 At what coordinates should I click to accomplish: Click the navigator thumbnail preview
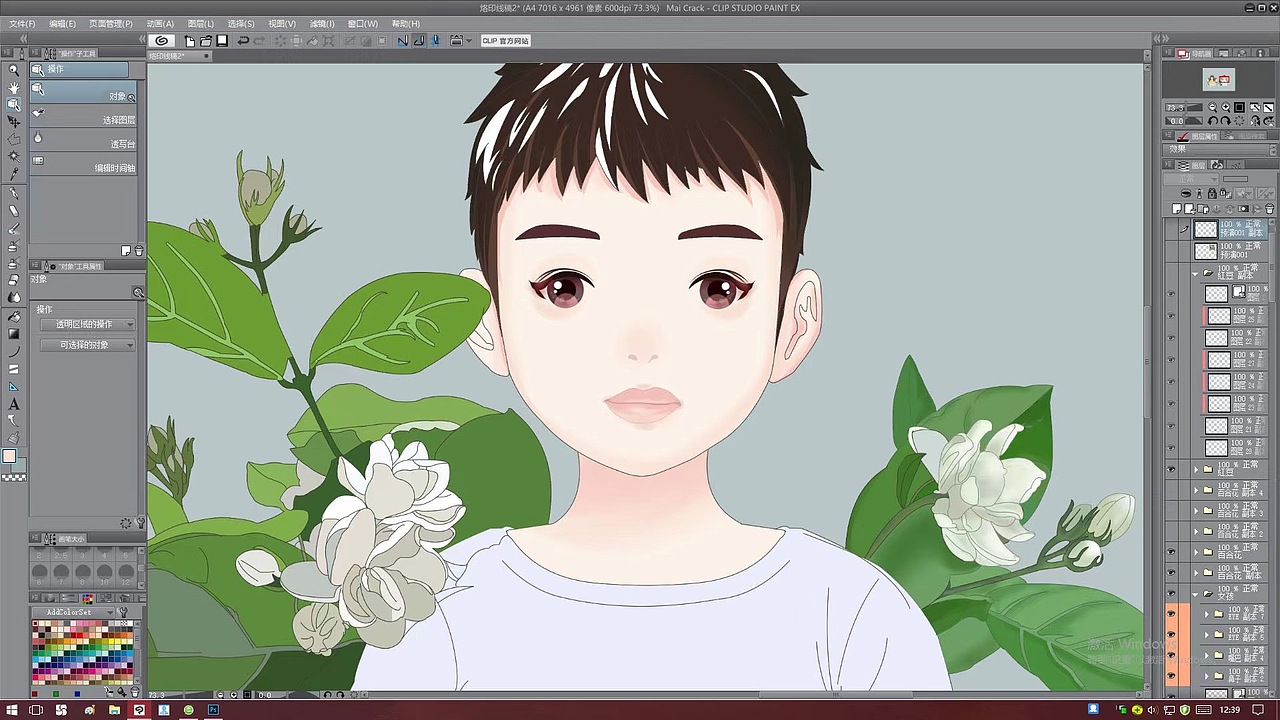coord(1218,80)
